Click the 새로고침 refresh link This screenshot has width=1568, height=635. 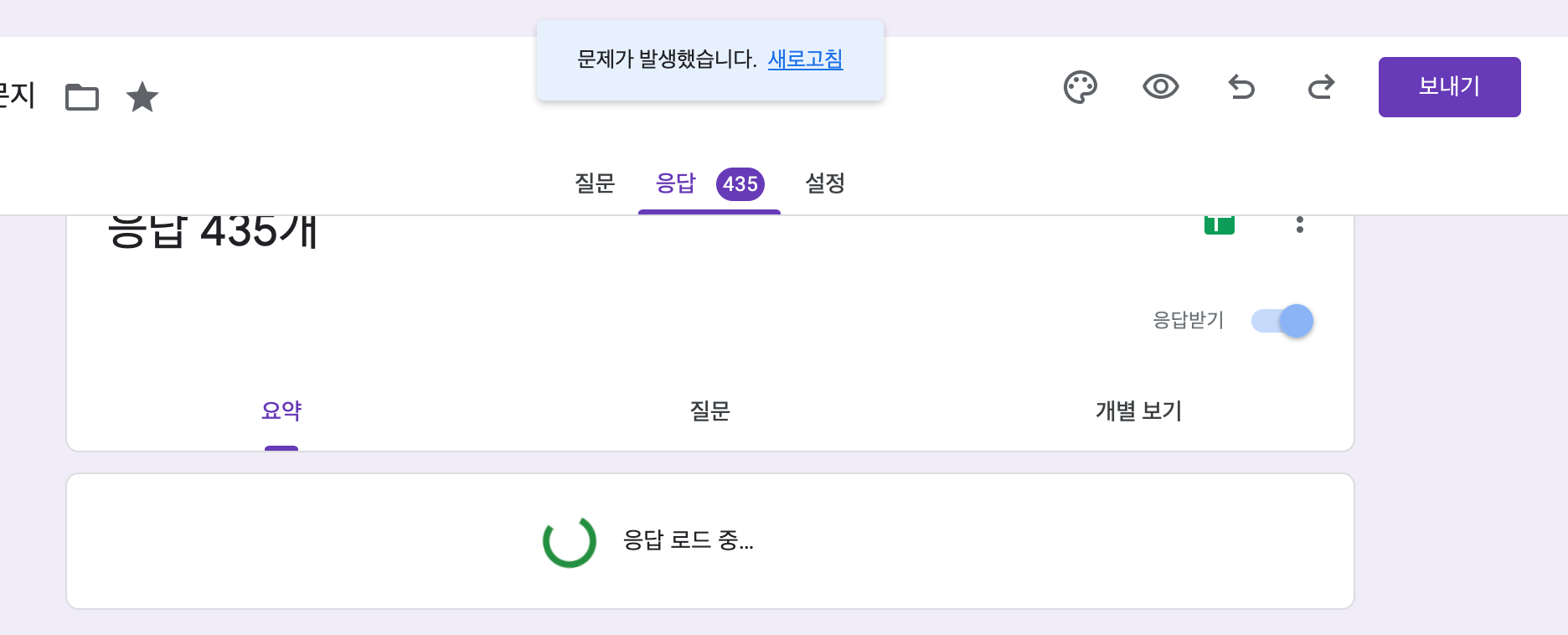pyautogui.click(x=804, y=60)
